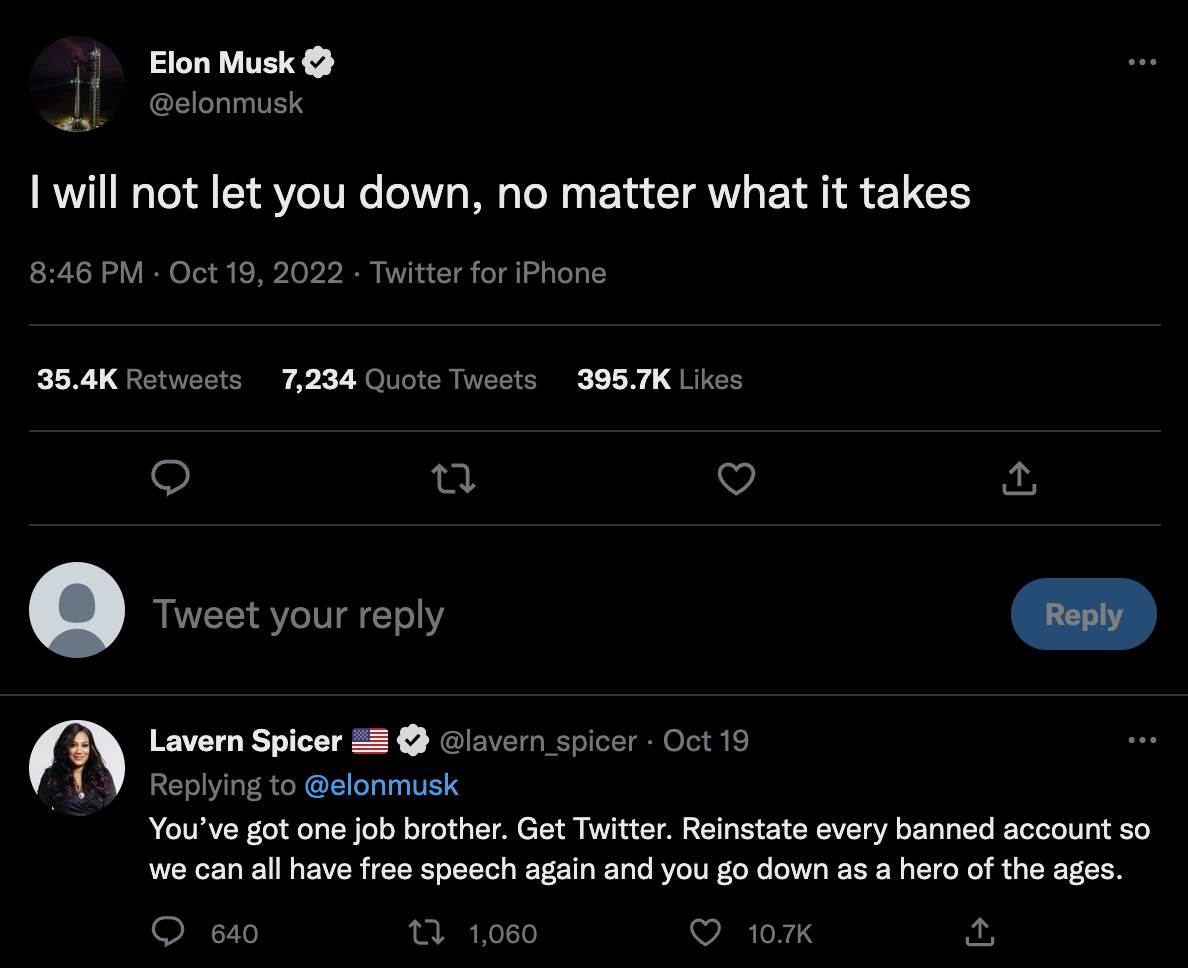The width and height of the screenshot is (1188, 968).
Task: Click the share icon on Elon's tweet
Action: [x=1019, y=479]
